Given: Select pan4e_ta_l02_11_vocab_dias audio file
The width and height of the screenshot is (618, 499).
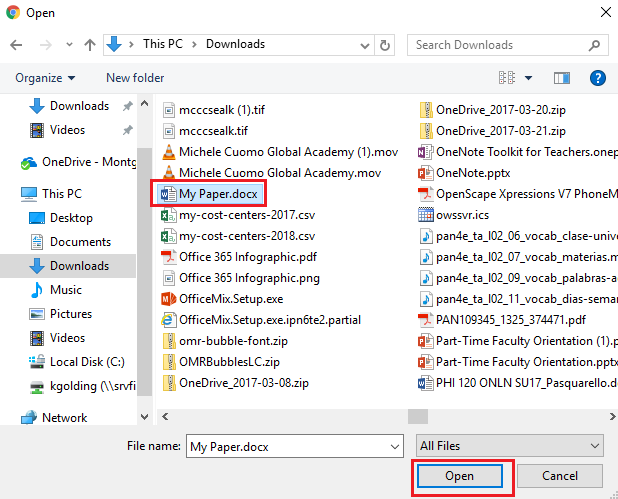Looking at the screenshot, I should pos(518,299).
